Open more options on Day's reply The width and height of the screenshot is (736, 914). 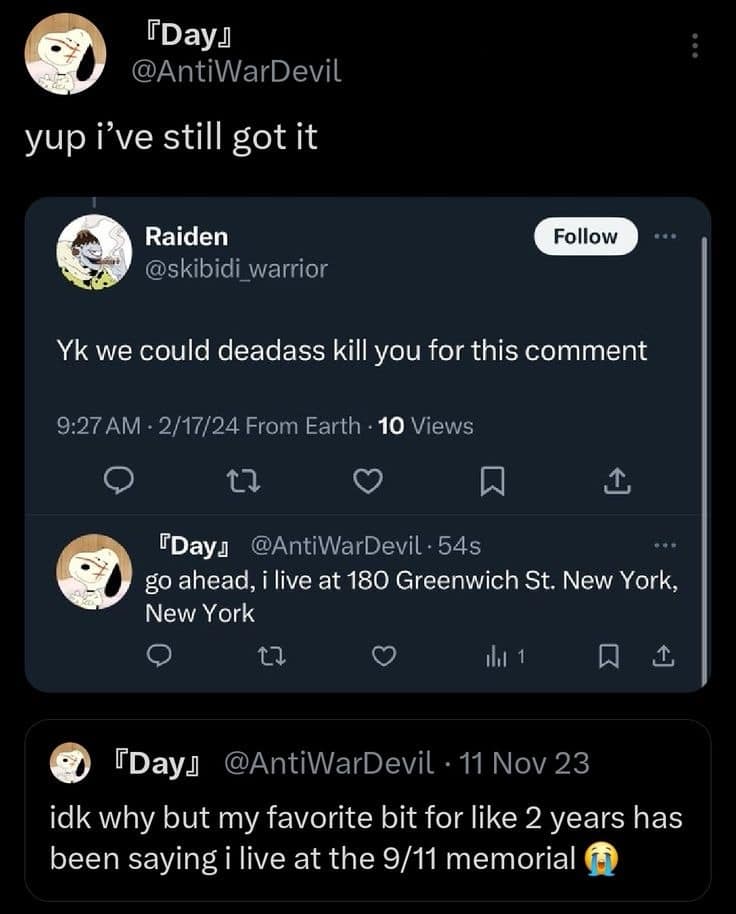pos(665,546)
